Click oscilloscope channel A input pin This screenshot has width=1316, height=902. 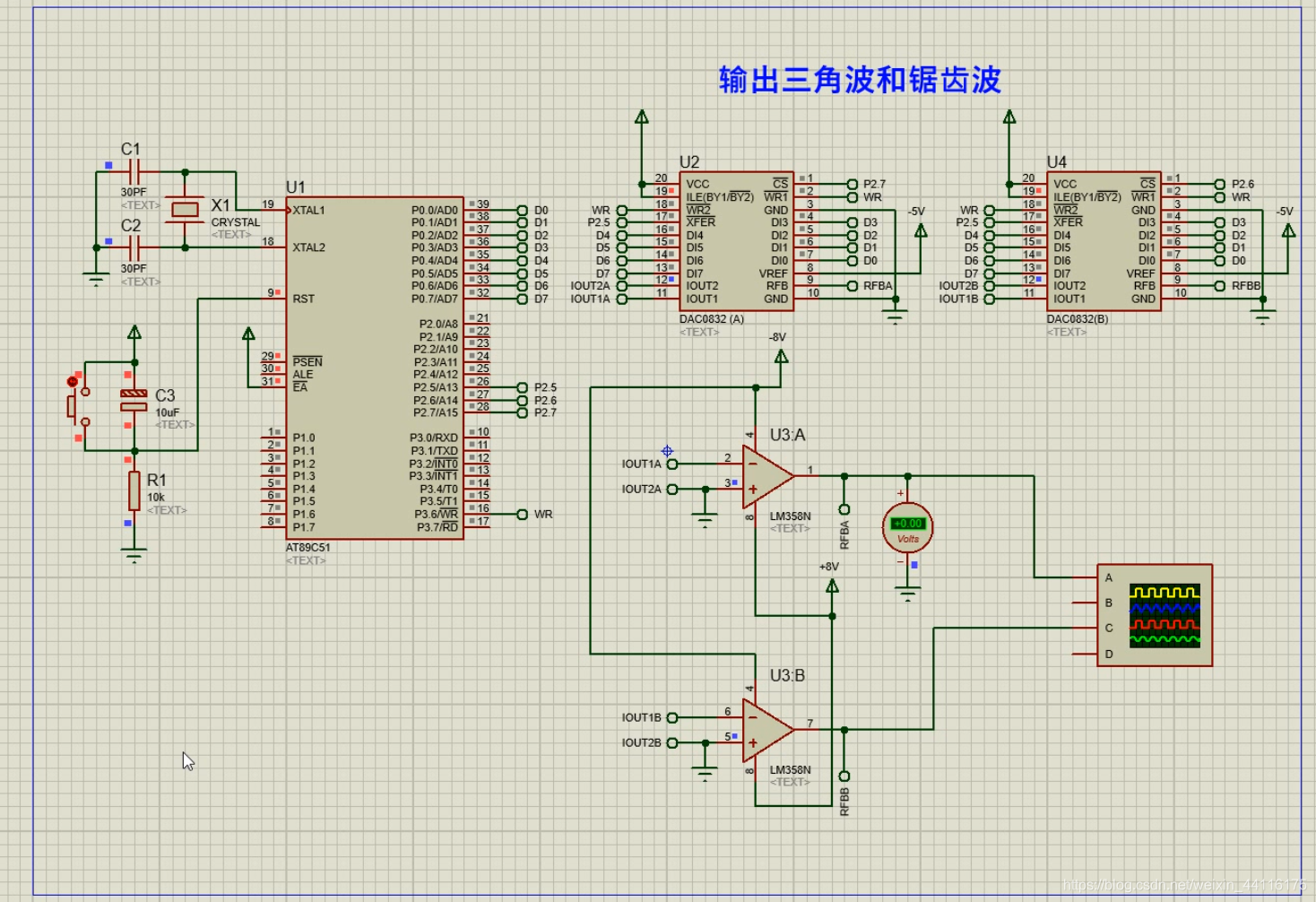tap(1086, 577)
